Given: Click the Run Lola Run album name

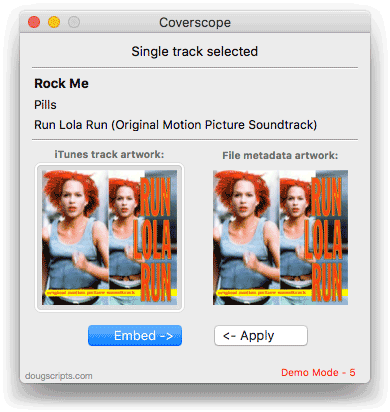Looking at the screenshot, I should (x=175, y=125).
